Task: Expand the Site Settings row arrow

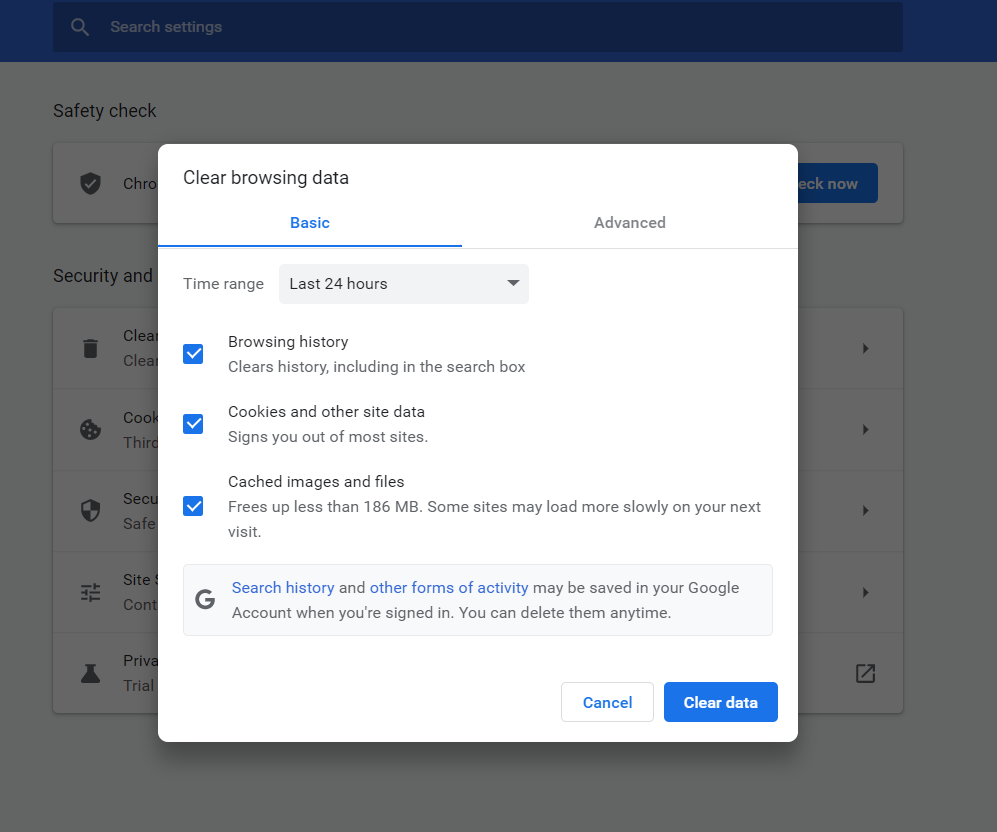Action: coord(865,592)
